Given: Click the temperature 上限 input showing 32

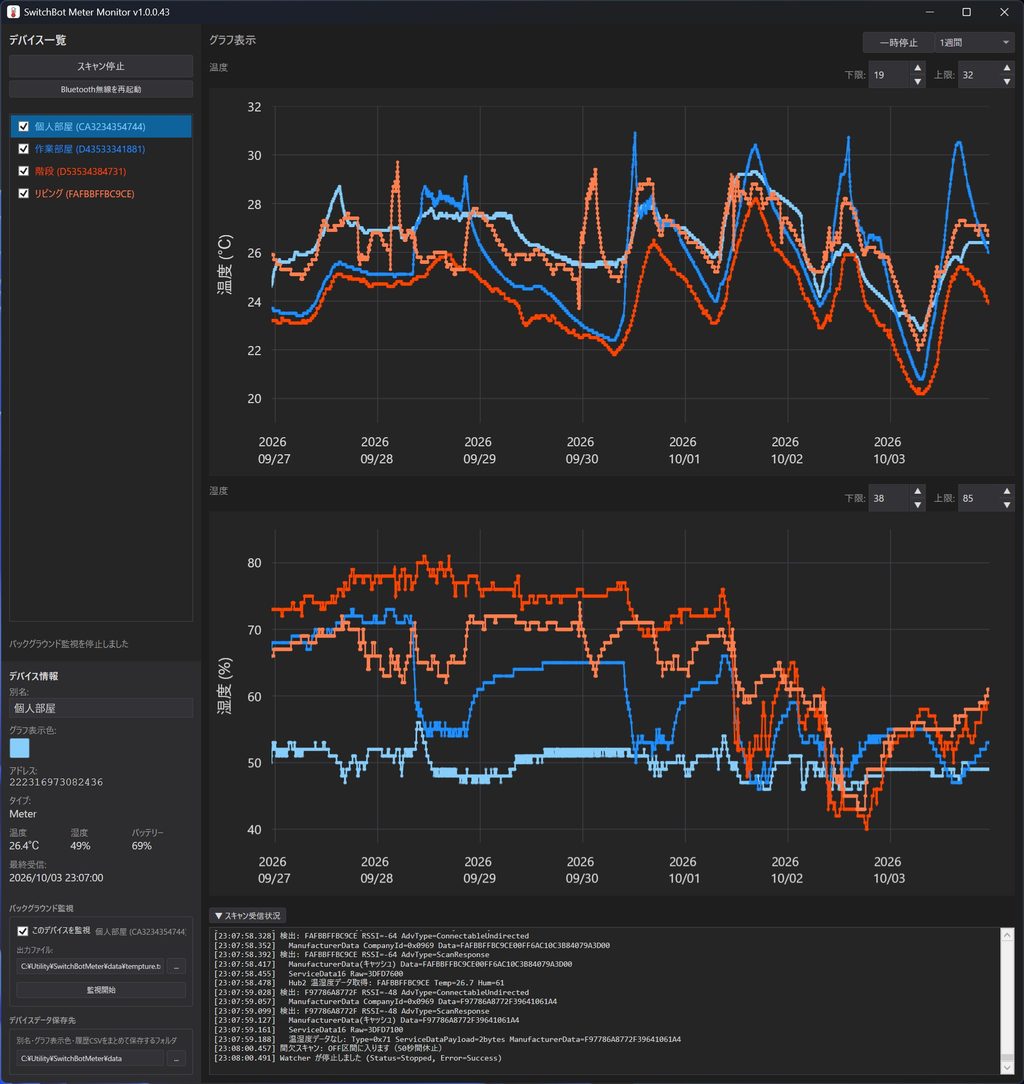Looking at the screenshot, I should [979, 75].
